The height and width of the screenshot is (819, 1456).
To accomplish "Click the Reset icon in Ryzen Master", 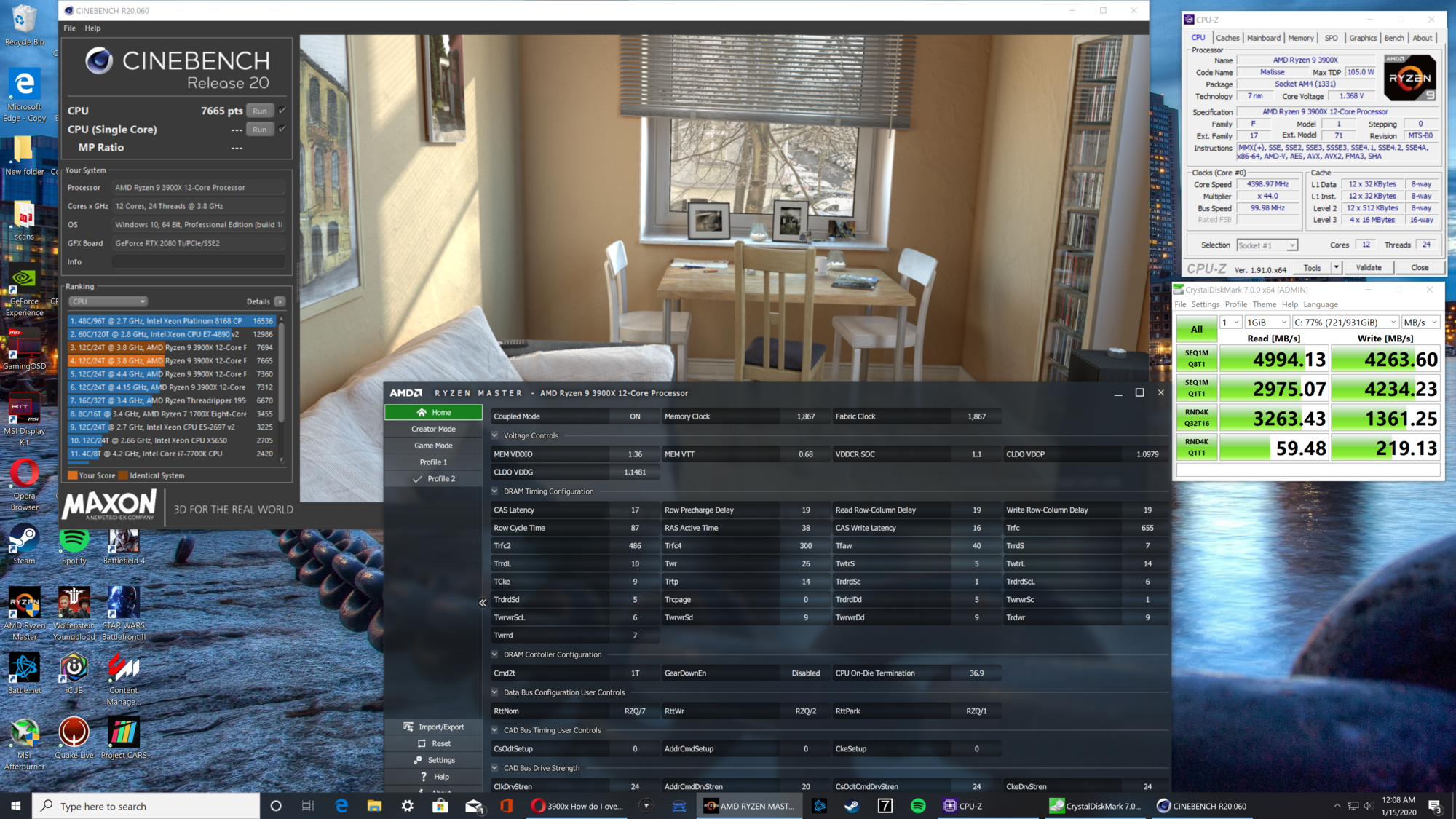I will (422, 743).
